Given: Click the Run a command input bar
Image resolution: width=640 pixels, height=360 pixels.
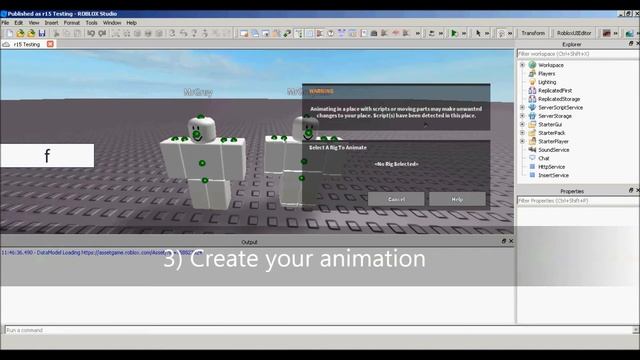Looking at the screenshot, I should [318, 330].
